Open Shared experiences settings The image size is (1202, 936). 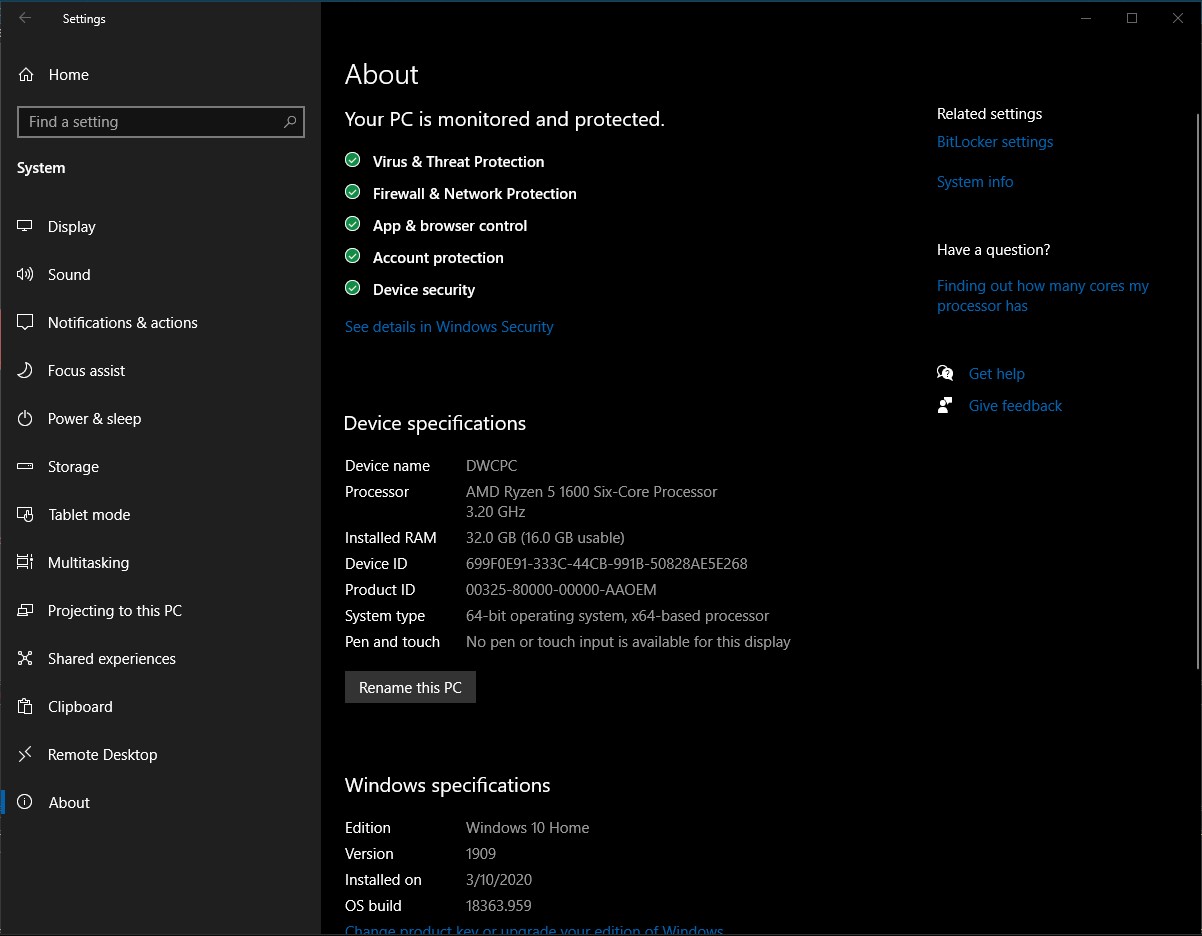coord(110,658)
